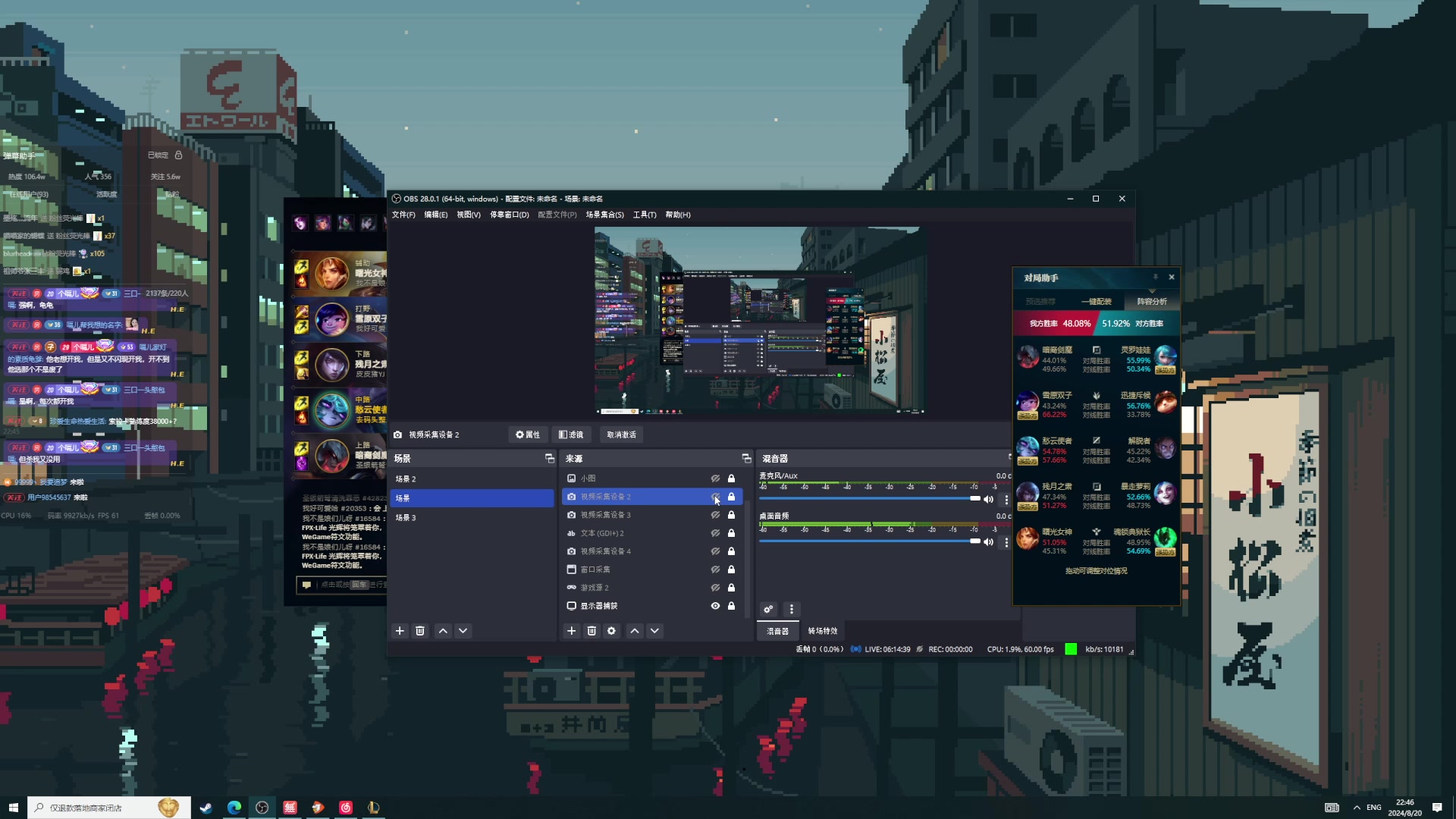Screen dimensions: 1456x819
Task: Move selected scene down in Scenes panel
Action: (463, 631)
